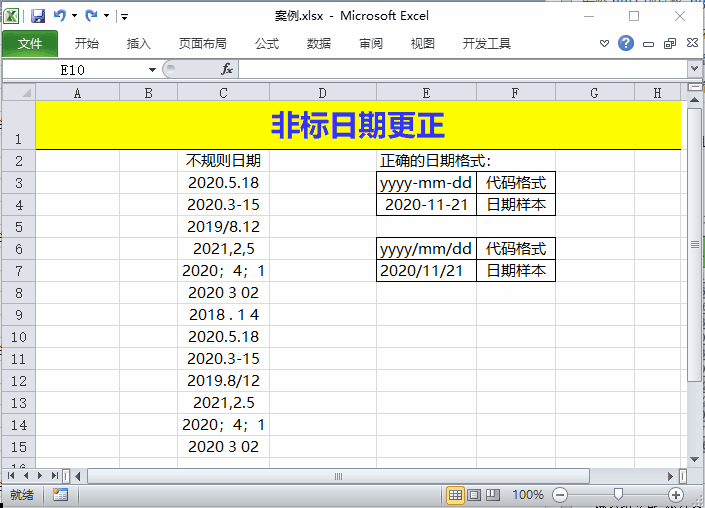Switch to Normal view in status bar
Viewport: 705px width, 508px height.
tap(455, 495)
